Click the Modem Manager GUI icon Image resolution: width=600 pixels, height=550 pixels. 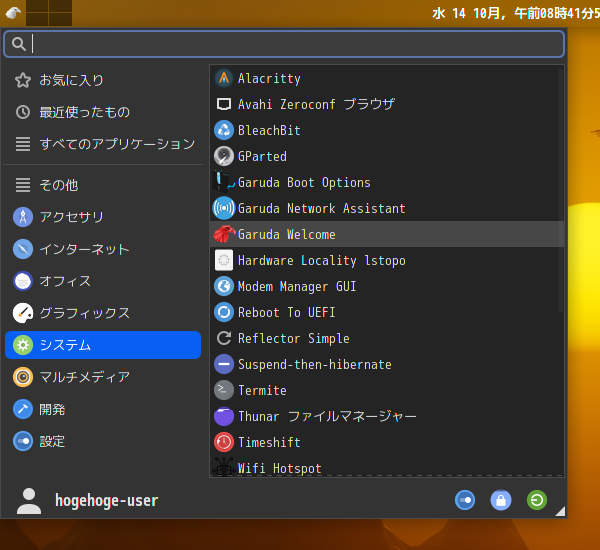pyautogui.click(x=224, y=286)
